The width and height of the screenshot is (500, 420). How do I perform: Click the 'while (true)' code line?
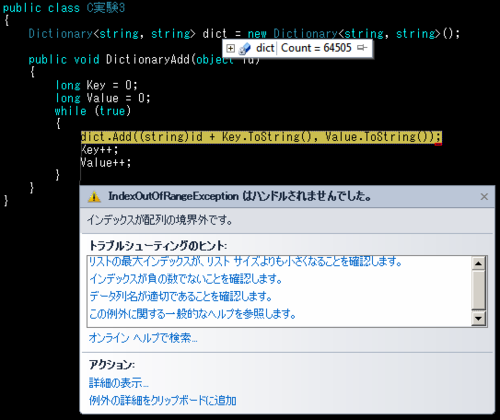93,111
